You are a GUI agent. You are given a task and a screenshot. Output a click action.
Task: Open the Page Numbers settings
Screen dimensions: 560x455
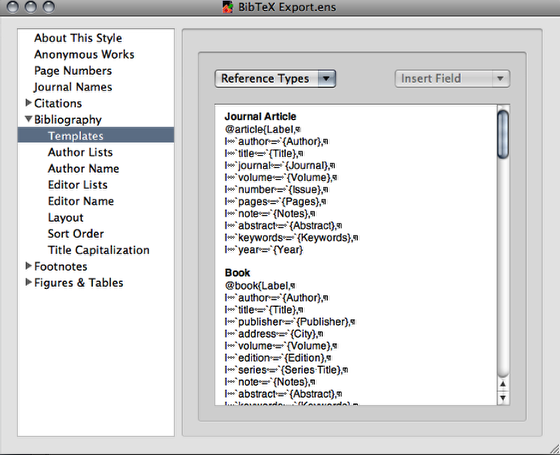[x=73, y=71]
